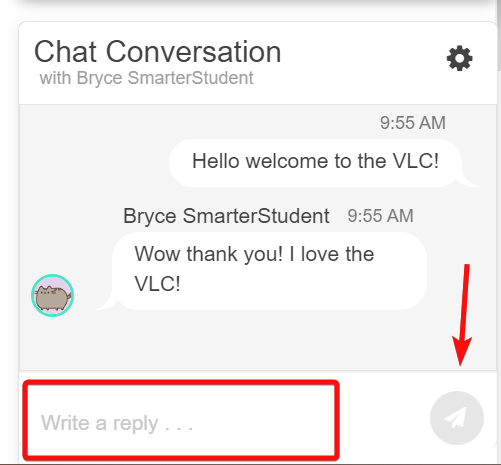The width and height of the screenshot is (501, 465).
Task: View Bryce's cat avatar picture
Action: tap(53, 295)
